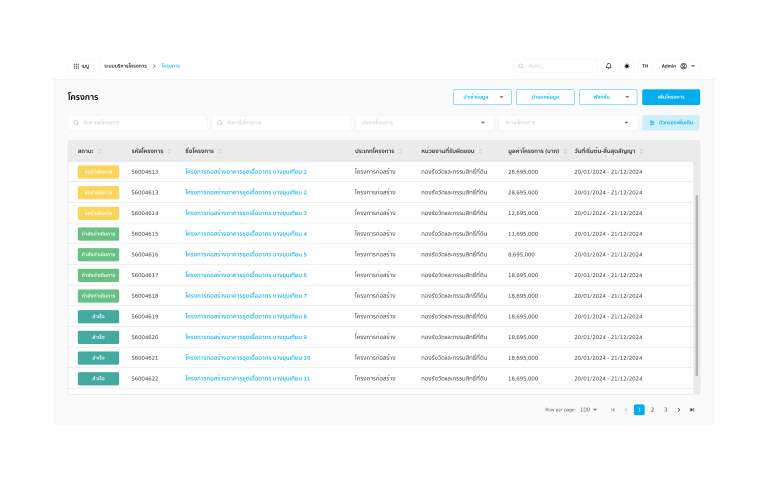The height and width of the screenshot is (478, 768).
Task: Sort by the ชื่อโครงการ project name column sort icon
Action: tap(220, 151)
